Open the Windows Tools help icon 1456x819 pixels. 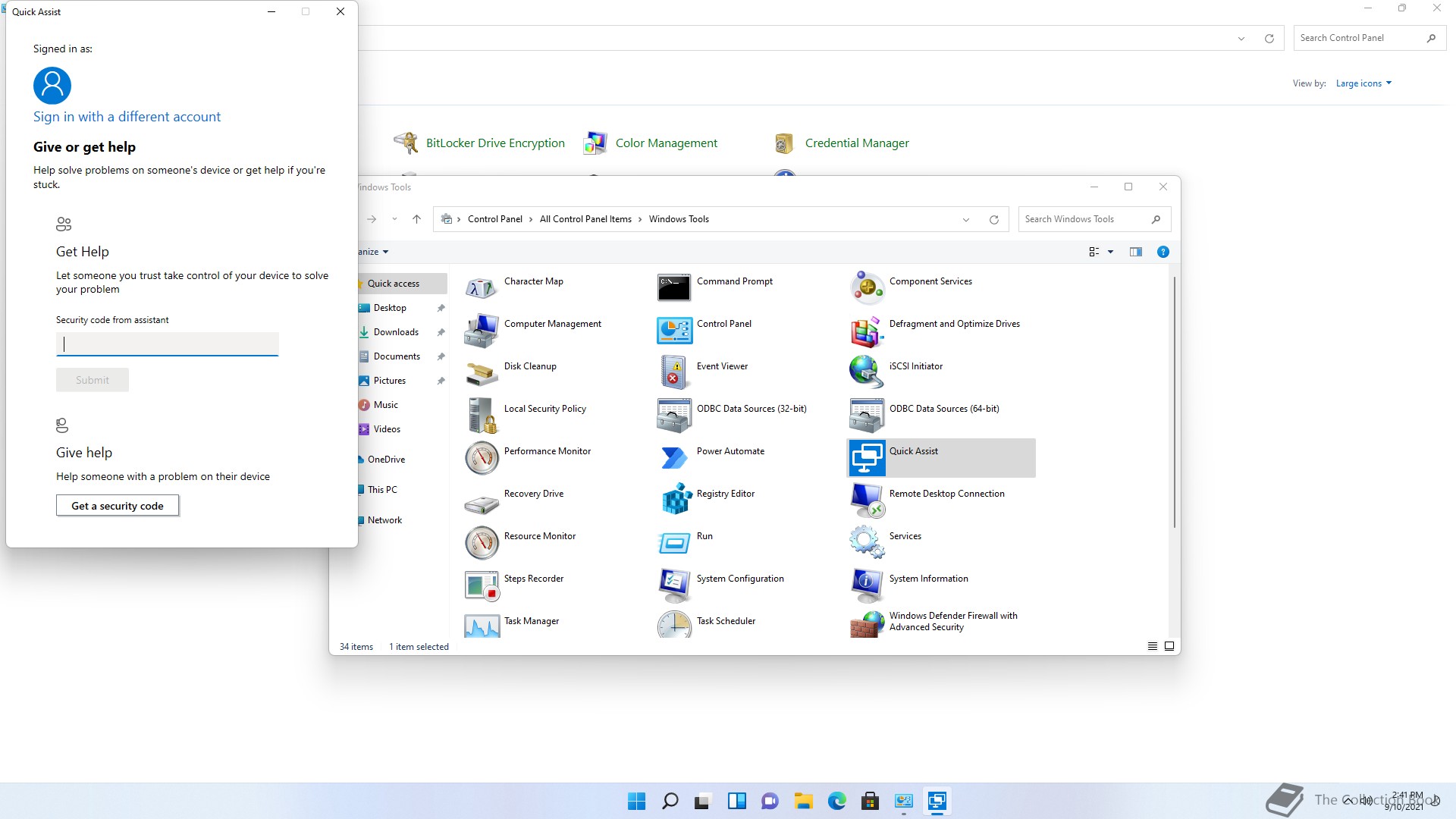[1163, 252]
